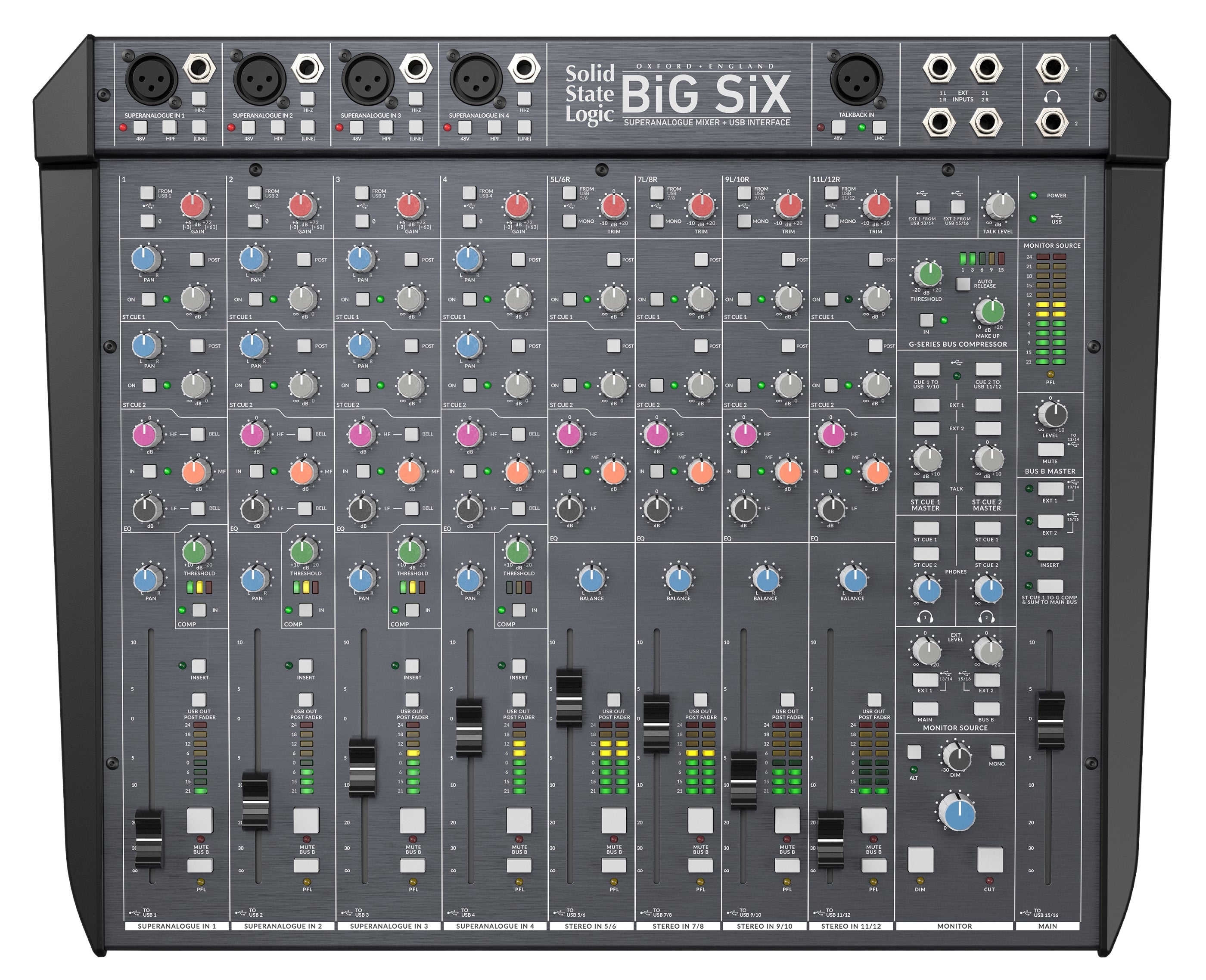Image resolution: width=1206 pixels, height=980 pixels.
Task: Switch SuperAnalogue In 4 to LINE input
Action: (524, 127)
